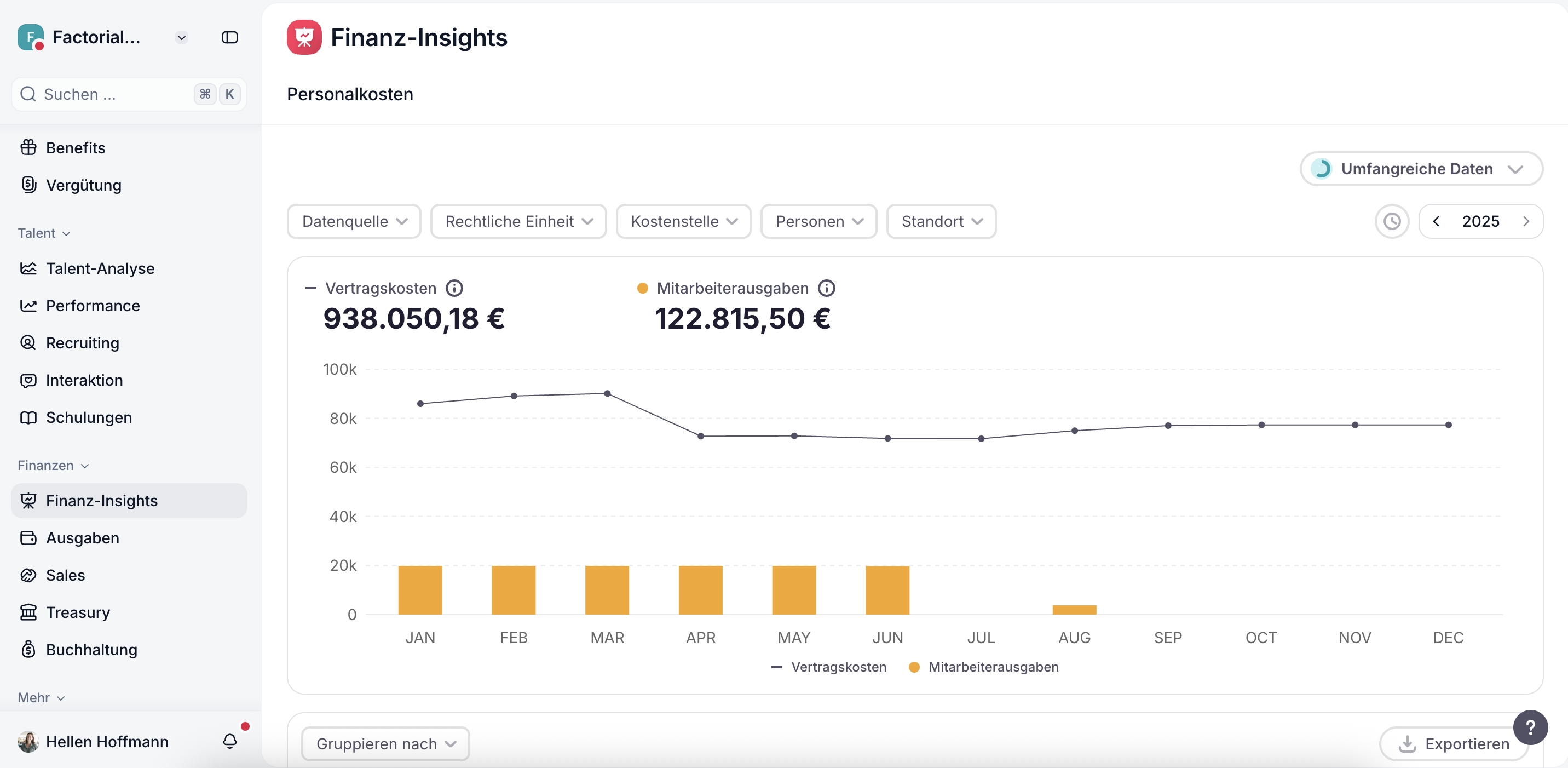This screenshot has height=768, width=1568.
Task: Collapse the Talent sidebar section
Action: 44,233
